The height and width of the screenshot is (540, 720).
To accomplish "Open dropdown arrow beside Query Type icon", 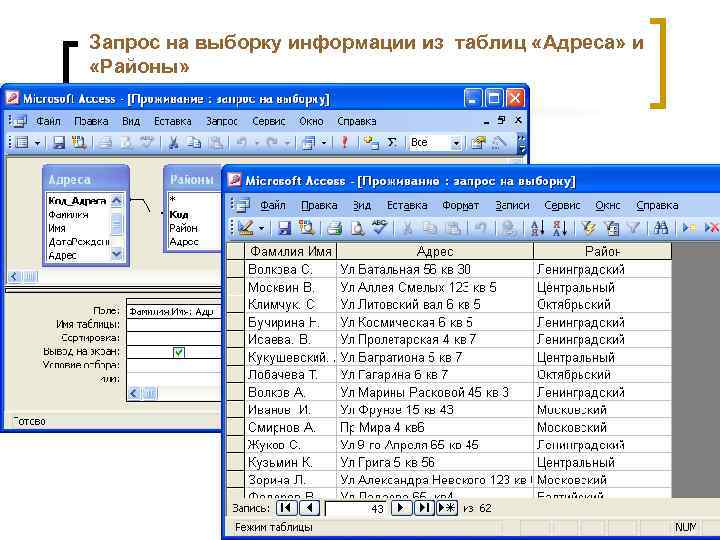I will 324,143.
